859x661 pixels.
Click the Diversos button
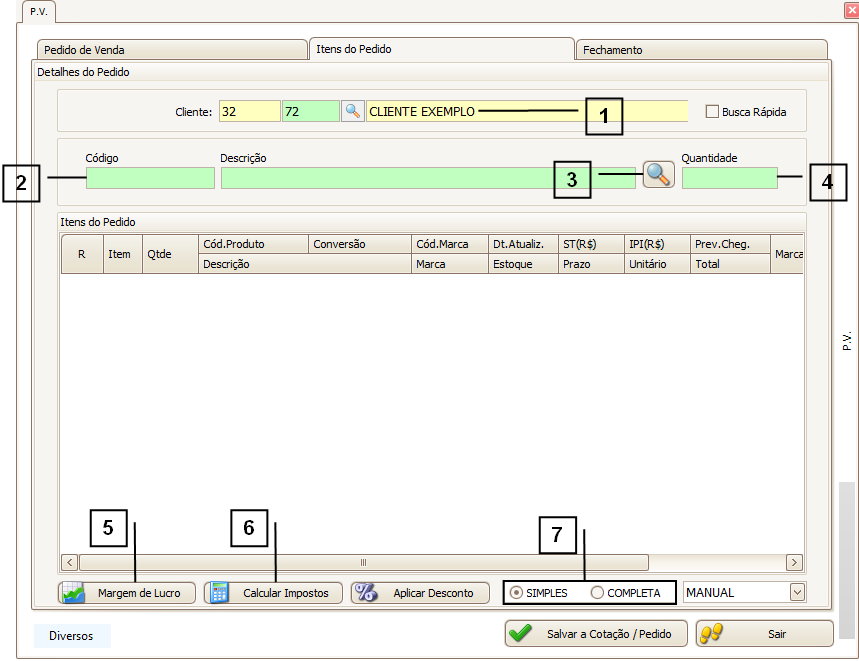coord(71,635)
